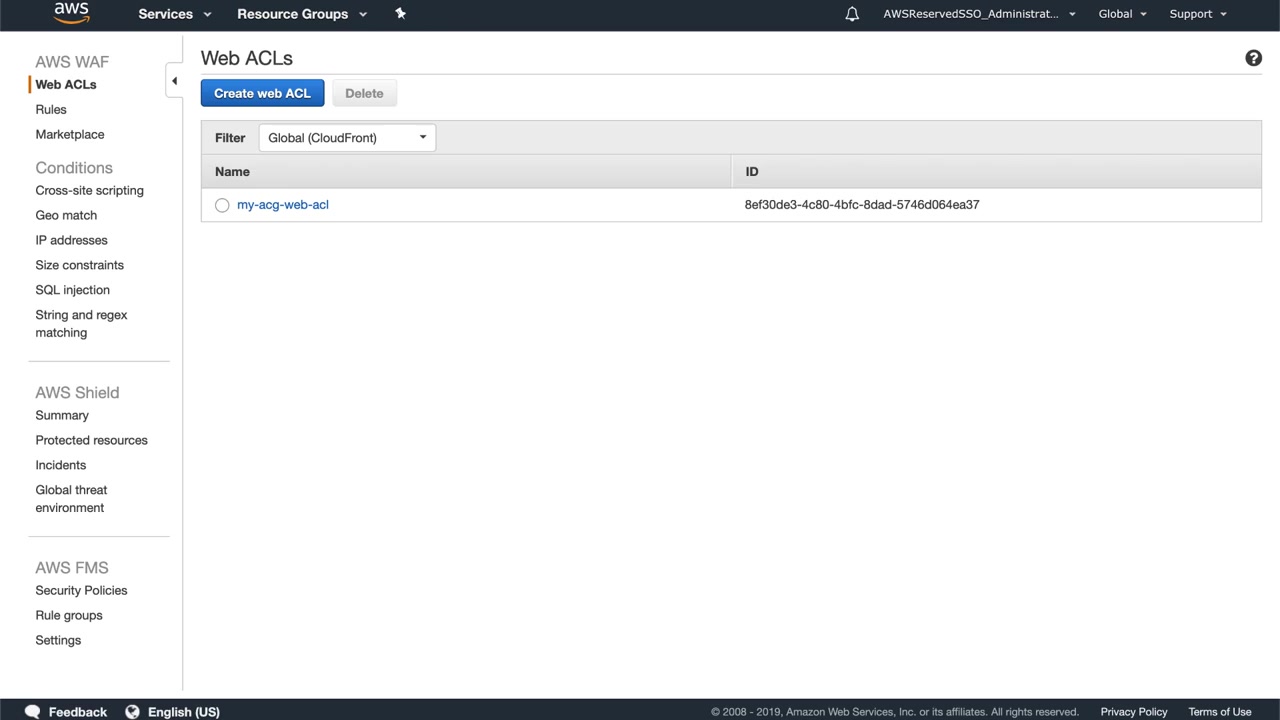
Task: Expand the Resource Groups menu
Action: (302, 14)
